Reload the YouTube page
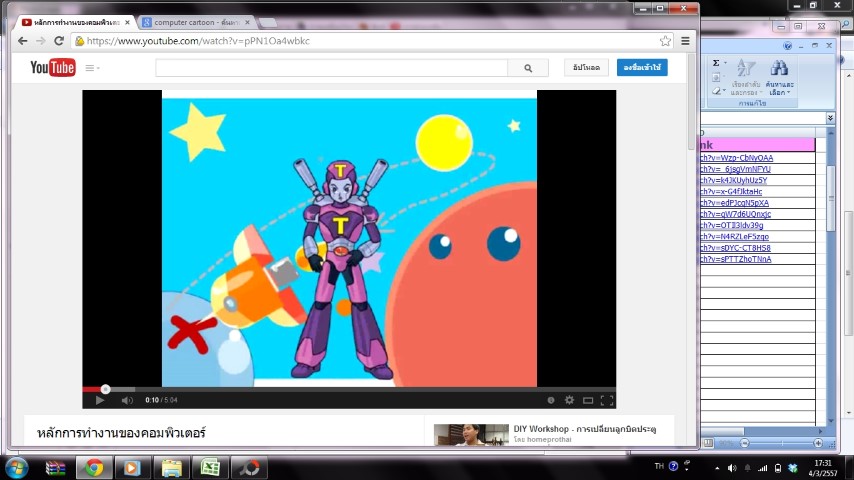 tap(59, 41)
